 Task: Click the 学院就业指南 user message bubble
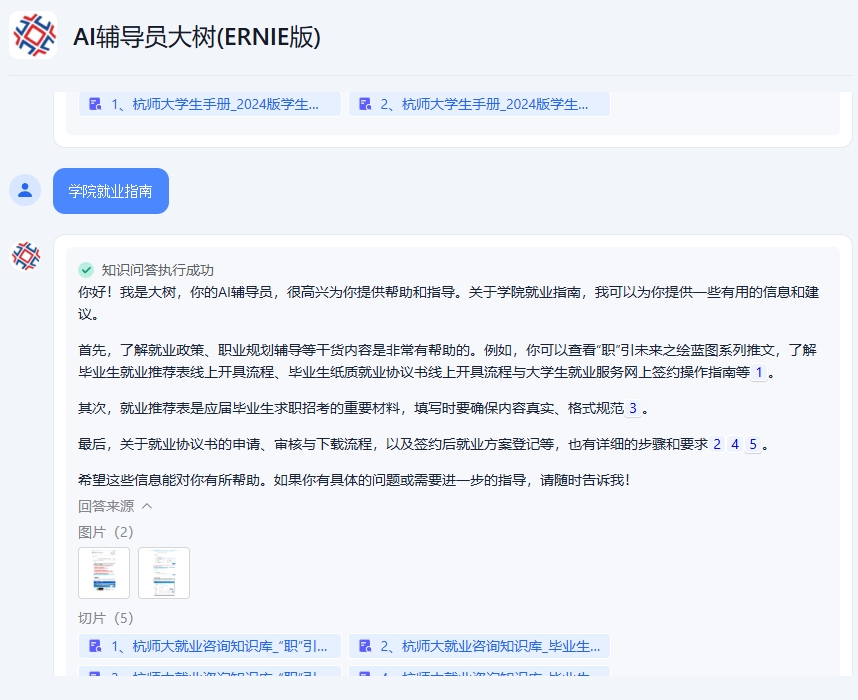[x=110, y=191]
